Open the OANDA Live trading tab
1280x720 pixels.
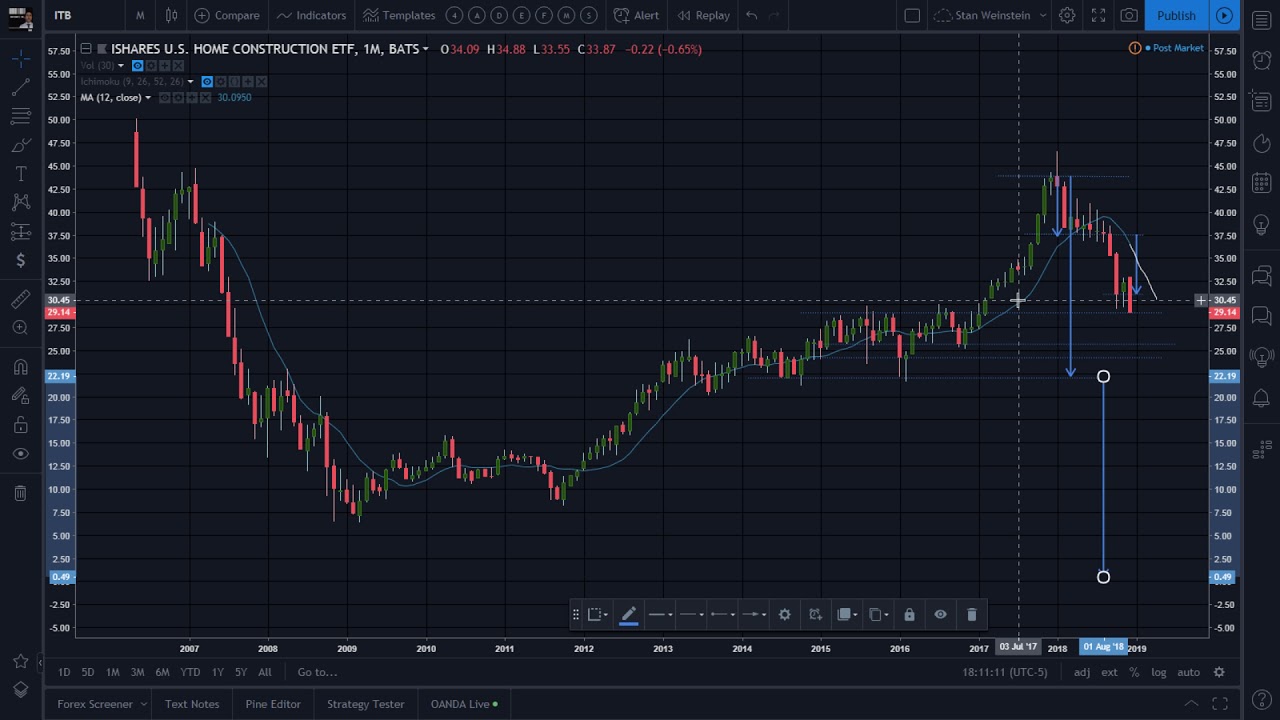point(464,704)
